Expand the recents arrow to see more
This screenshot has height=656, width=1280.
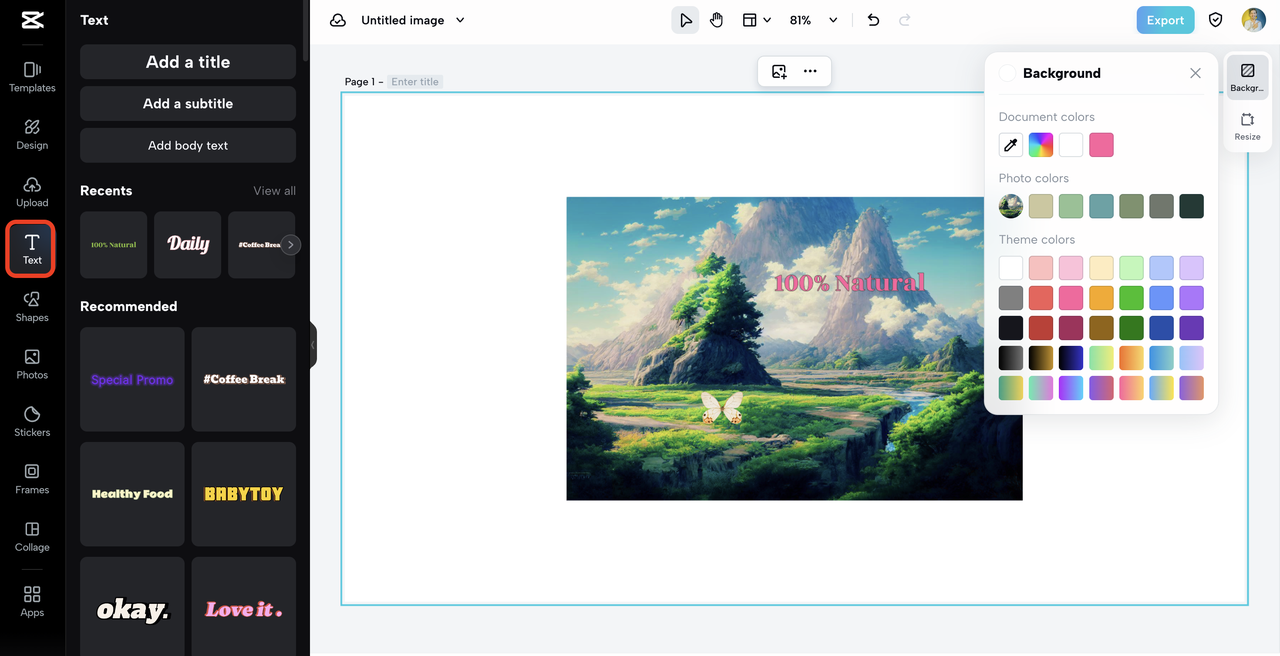(x=290, y=244)
